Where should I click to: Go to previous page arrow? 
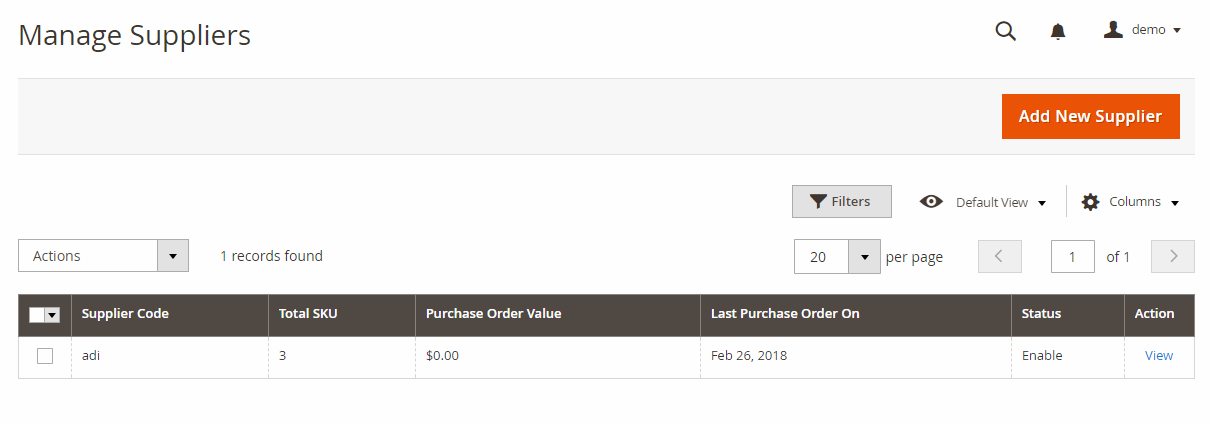pos(1000,256)
